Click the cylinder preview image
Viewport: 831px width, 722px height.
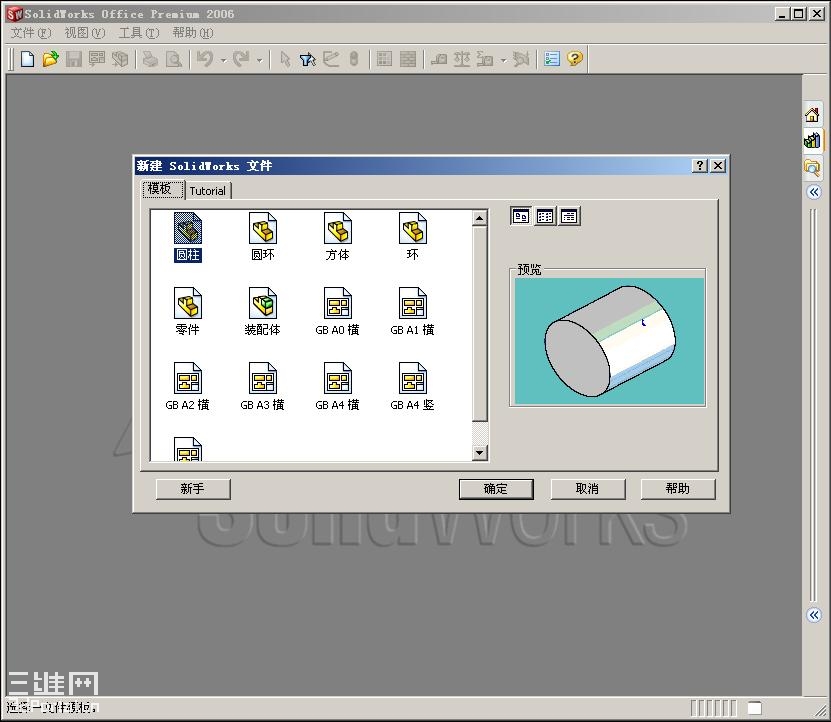click(x=609, y=341)
